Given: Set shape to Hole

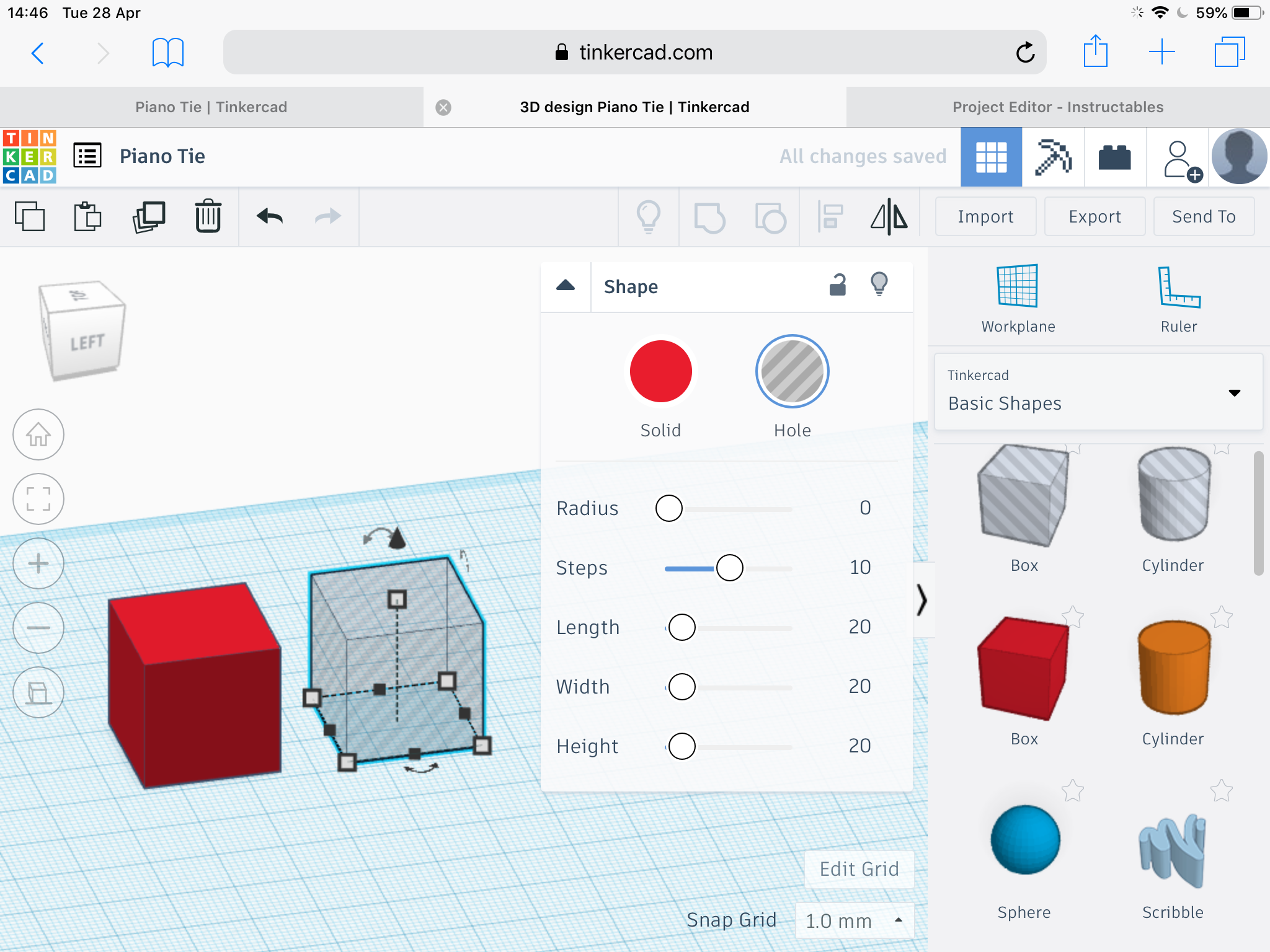Looking at the screenshot, I should coord(793,371).
